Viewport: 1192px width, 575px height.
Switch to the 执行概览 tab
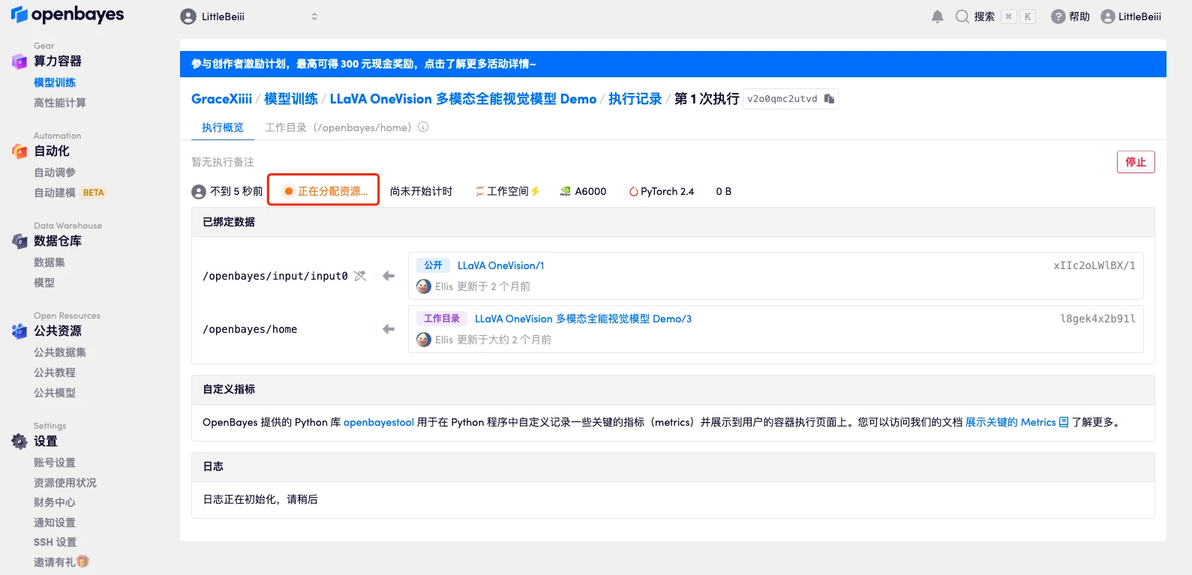tap(223, 127)
